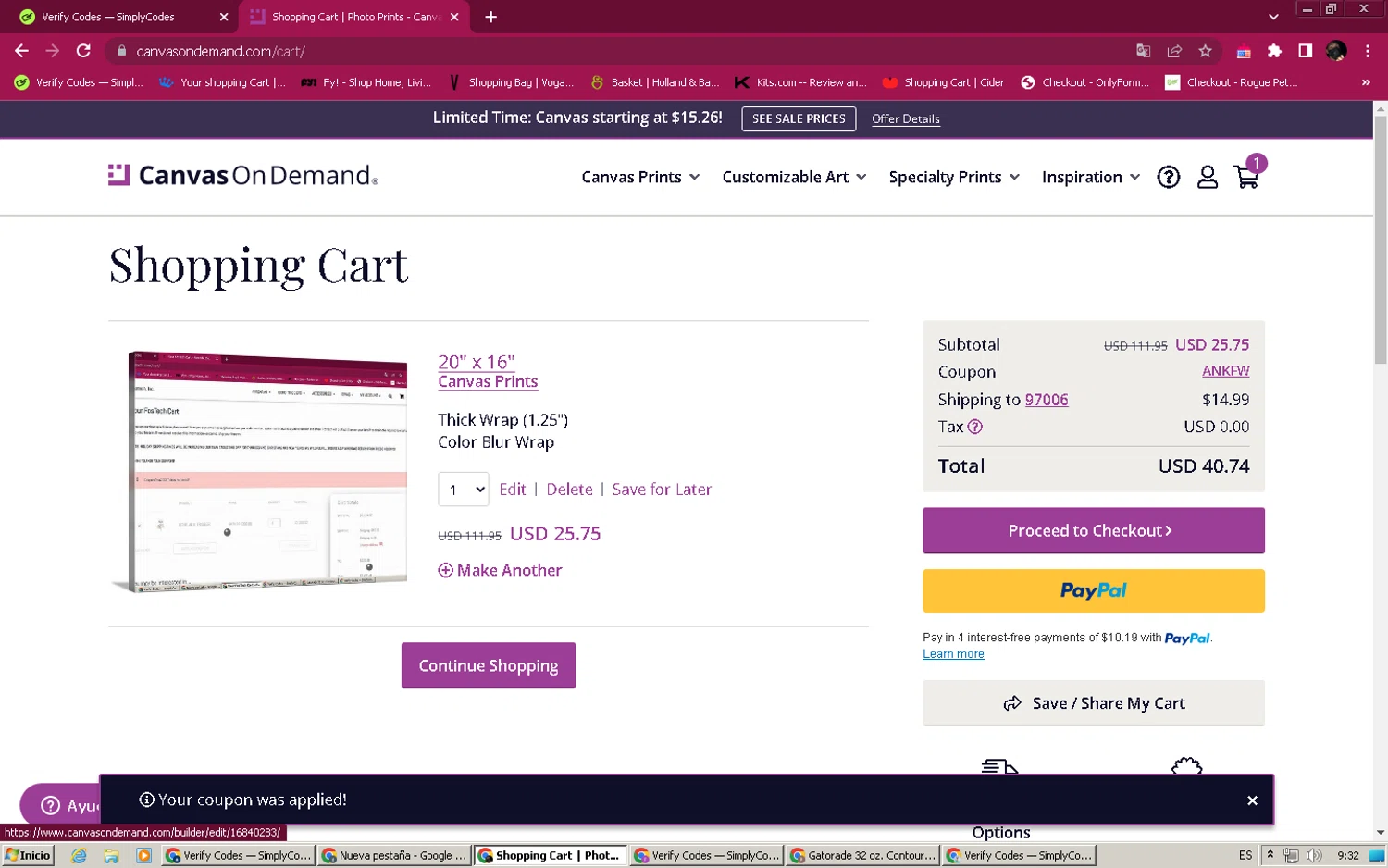The height and width of the screenshot is (868, 1388).
Task: Click Save / Share My Cart
Action: 1093,703
